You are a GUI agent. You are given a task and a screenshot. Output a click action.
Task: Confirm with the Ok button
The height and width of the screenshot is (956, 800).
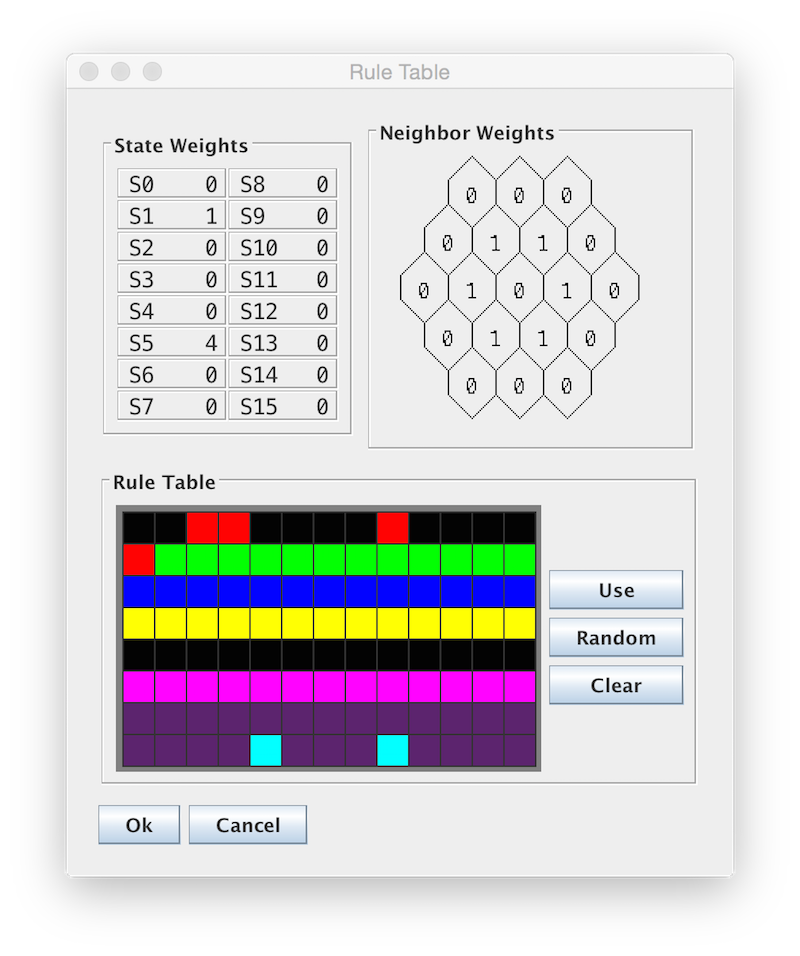[x=139, y=824]
